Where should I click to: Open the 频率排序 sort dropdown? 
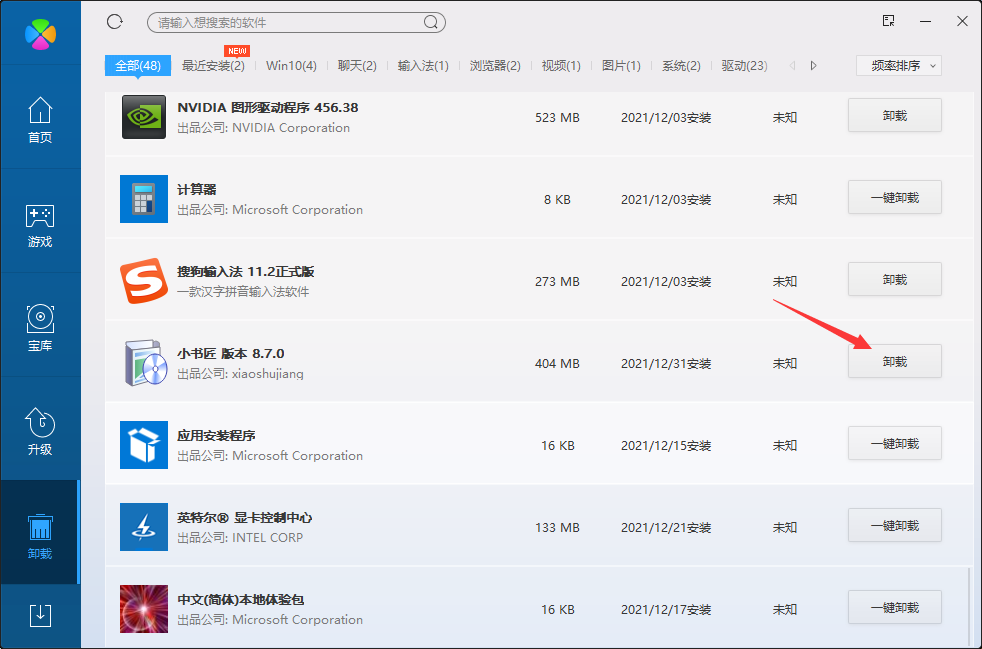(x=899, y=66)
